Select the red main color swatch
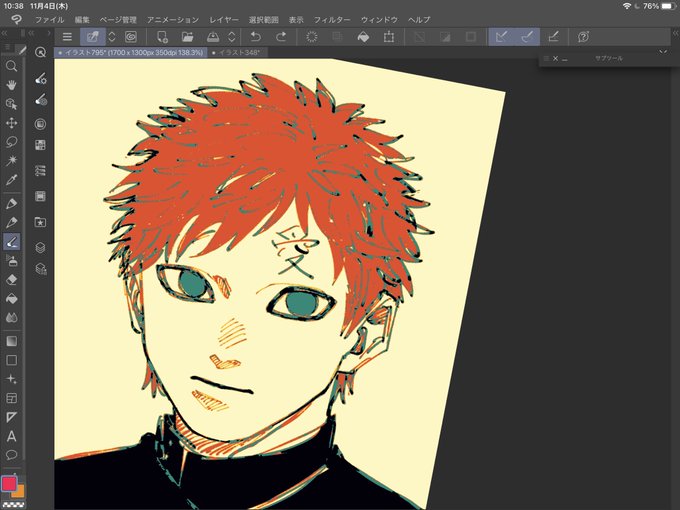The width and height of the screenshot is (680, 510). pos(9,484)
